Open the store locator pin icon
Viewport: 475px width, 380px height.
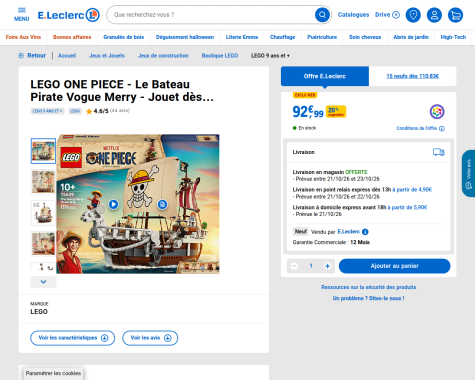(x=413, y=15)
